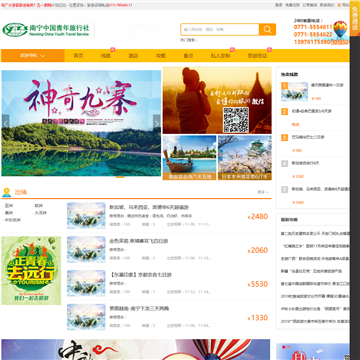Open the orange 免费通话 side tab
This screenshot has width=360, height=360.
pyautogui.click(x=354, y=18)
